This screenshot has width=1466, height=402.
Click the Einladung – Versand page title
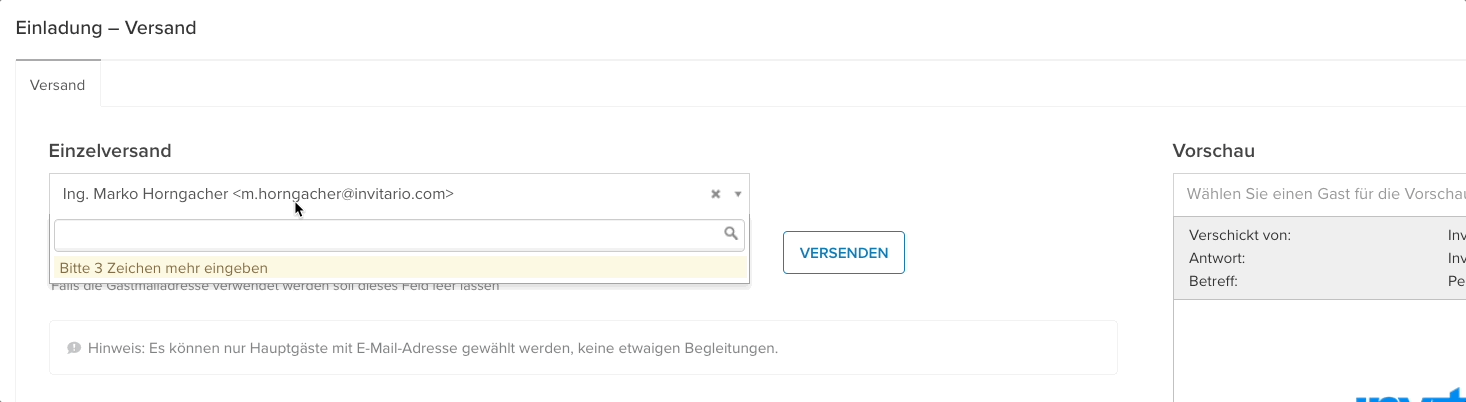point(106,28)
